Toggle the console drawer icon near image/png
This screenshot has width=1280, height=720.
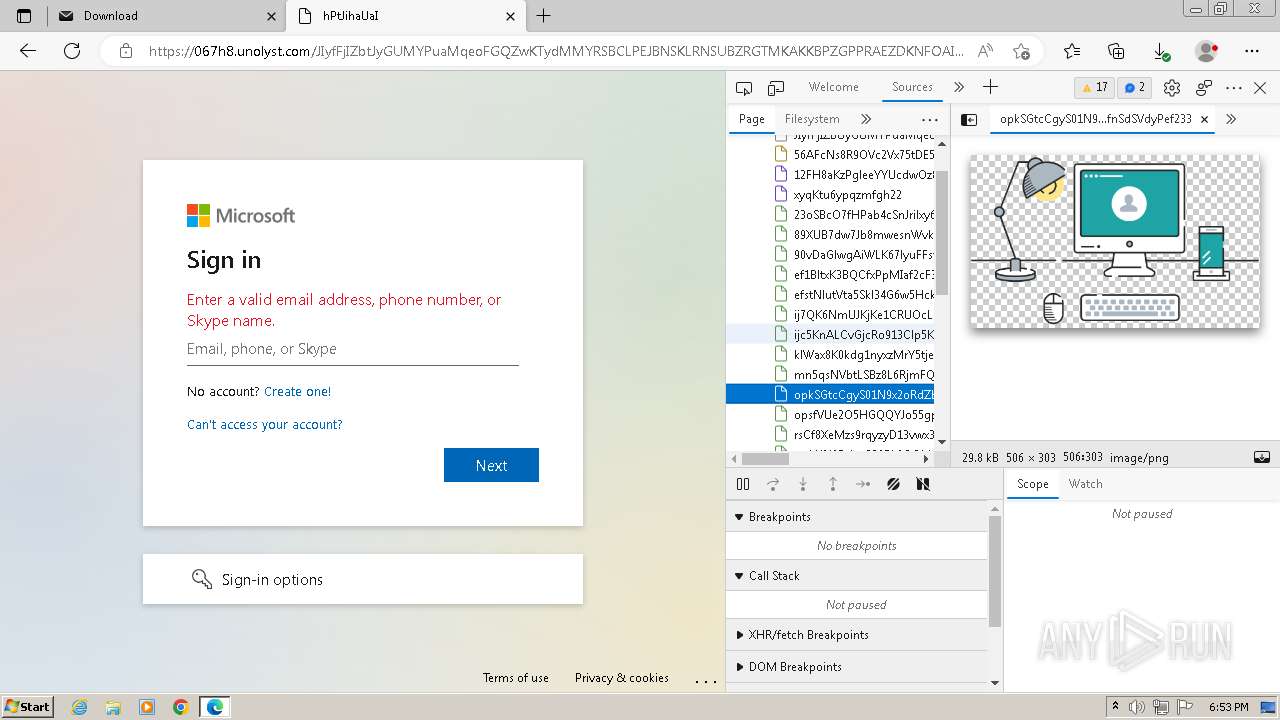pyautogui.click(x=1262, y=457)
